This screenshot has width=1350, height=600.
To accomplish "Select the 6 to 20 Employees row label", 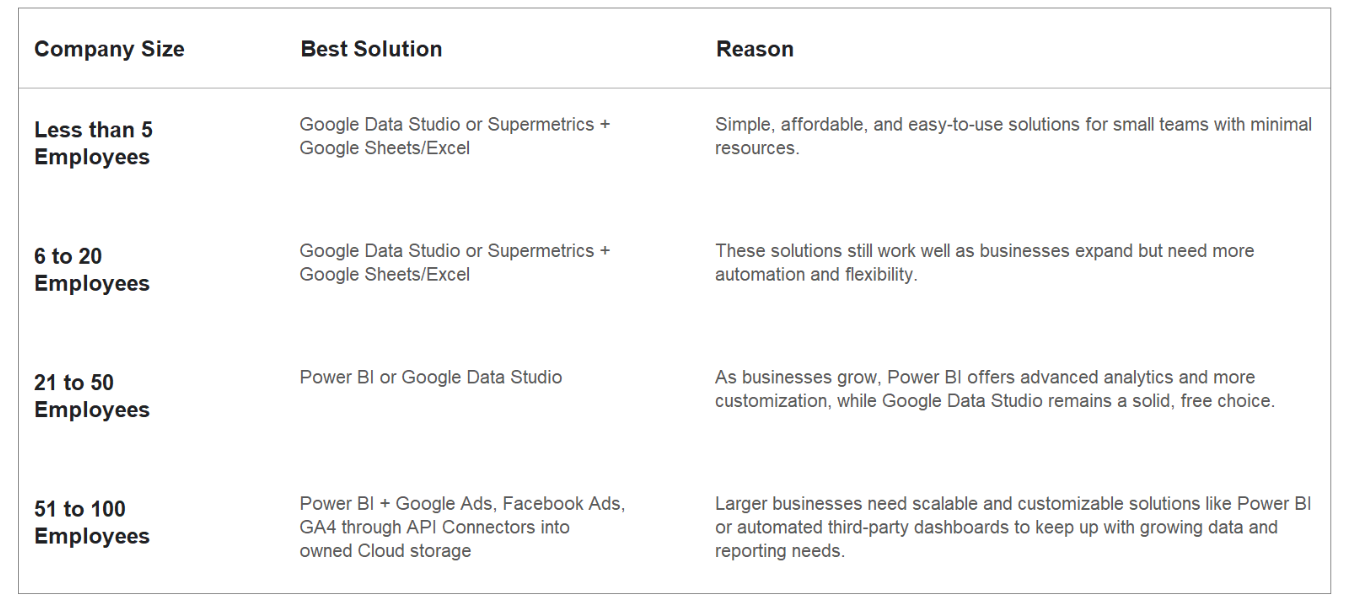I will [92, 270].
